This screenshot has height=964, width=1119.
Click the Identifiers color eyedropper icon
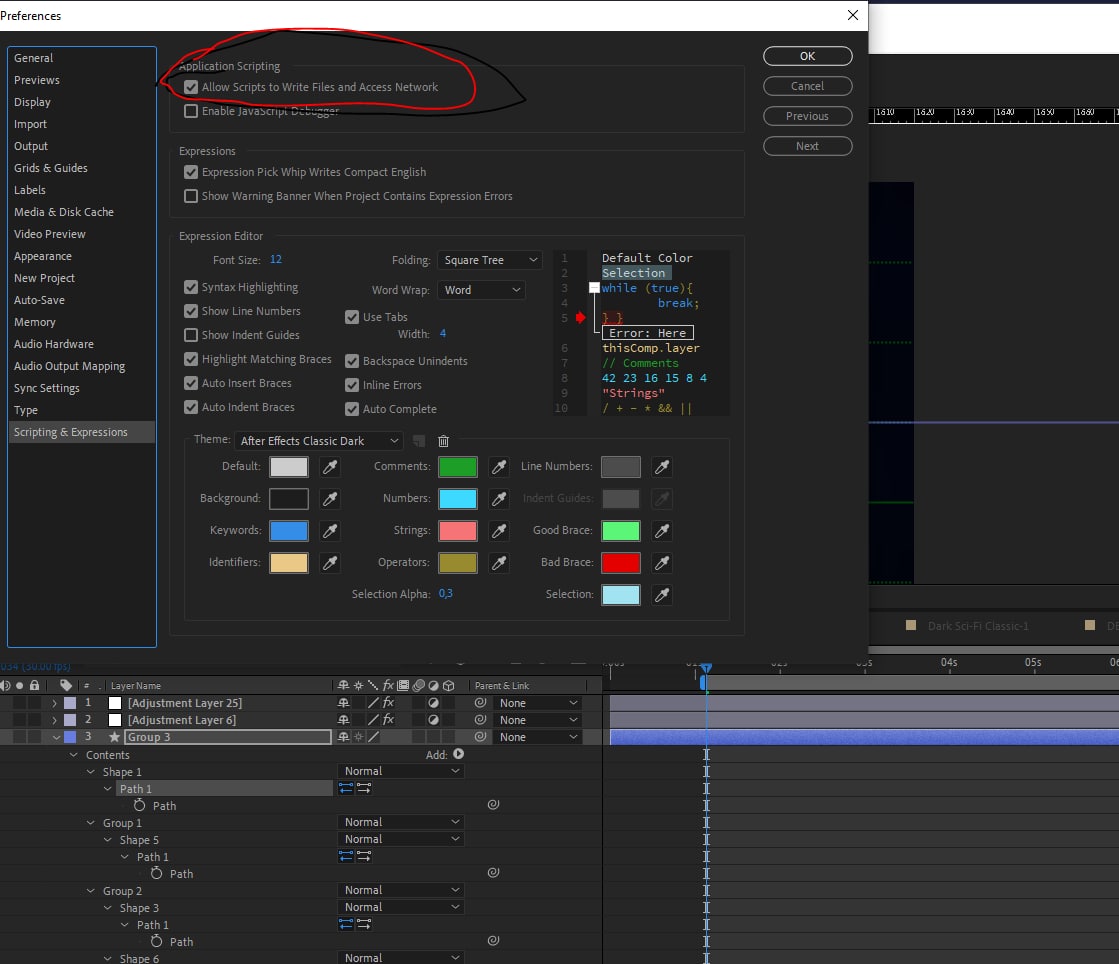pyautogui.click(x=330, y=563)
